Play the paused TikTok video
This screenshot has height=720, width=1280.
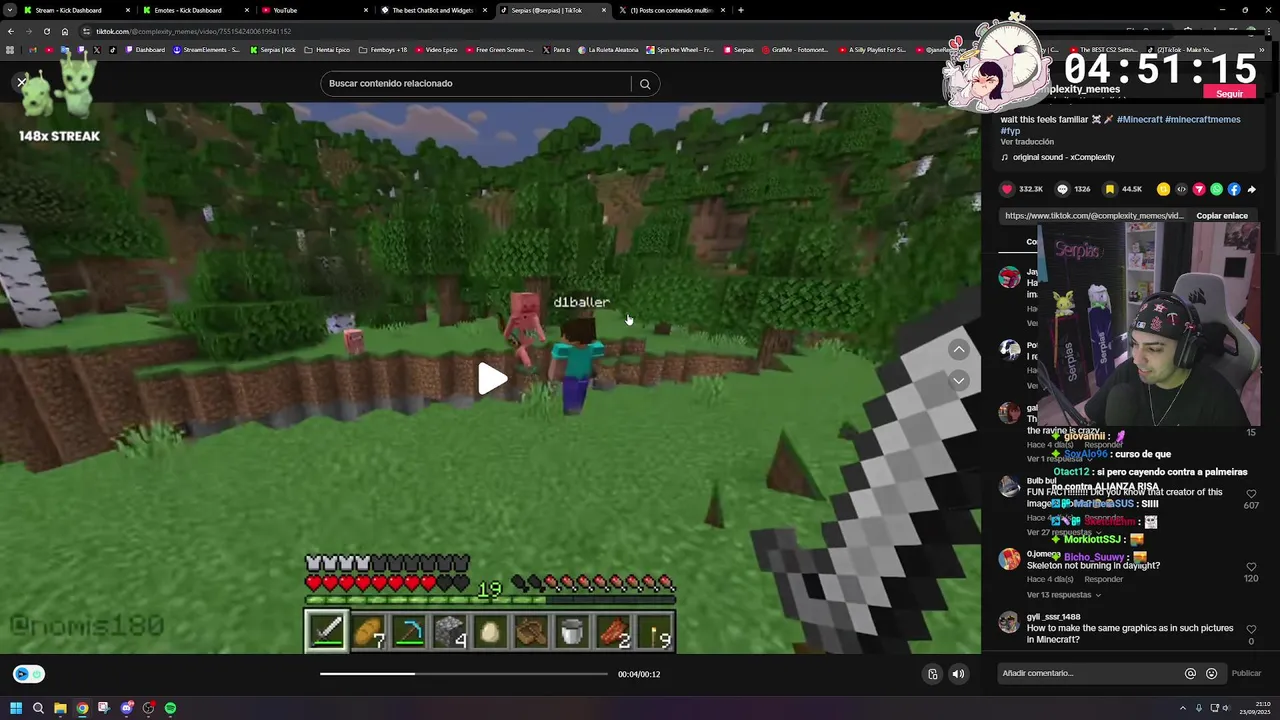[x=491, y=379]
